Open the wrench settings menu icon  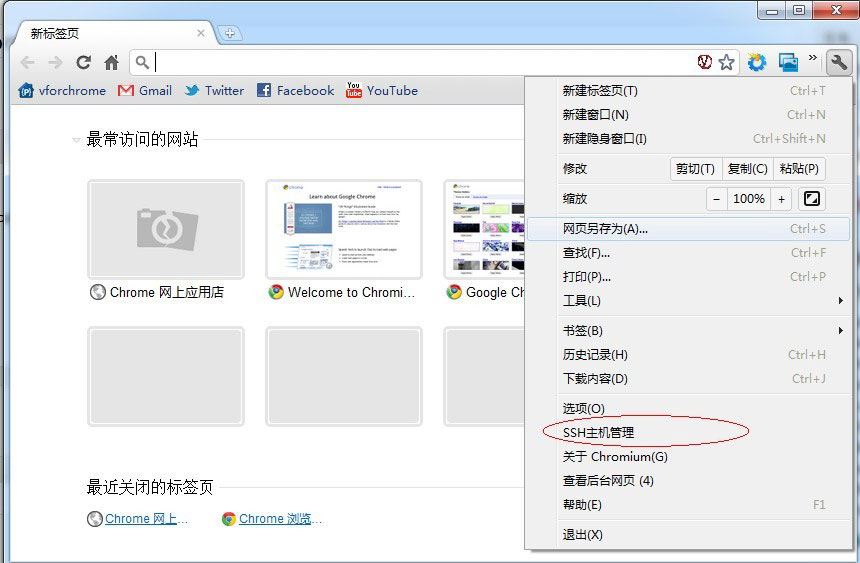[838, 62]
